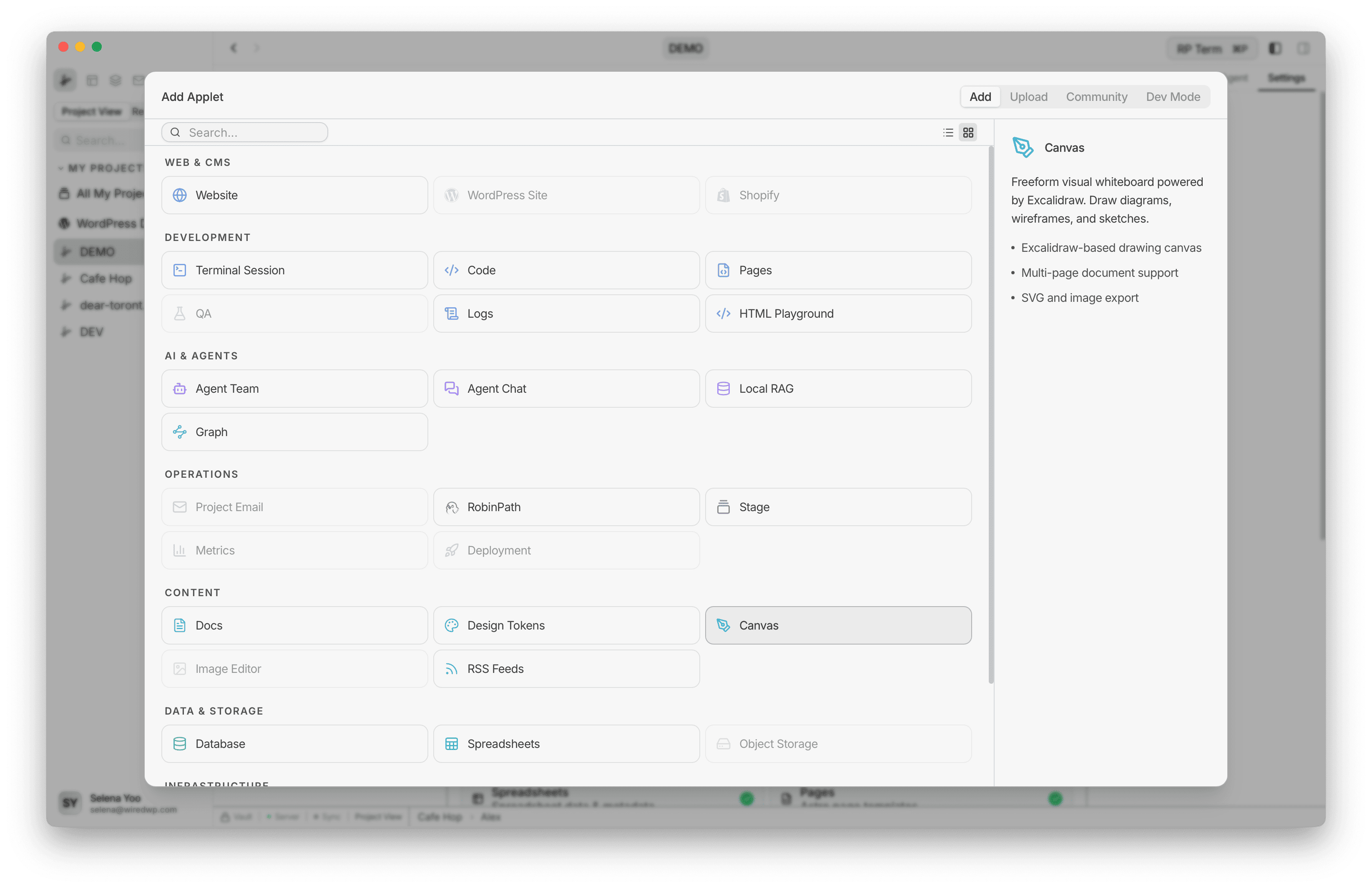
Task: Click the Agent Team robot icon
Action: click(x=180, y=389)
